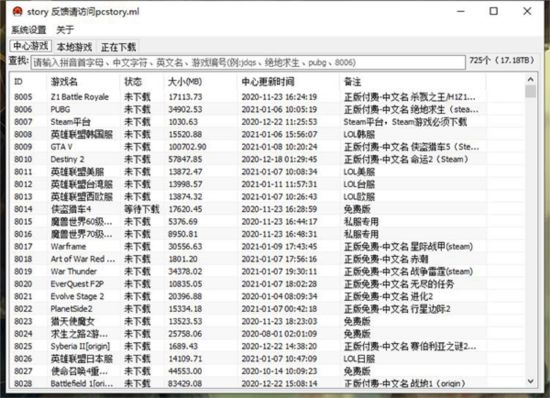Click the 正版免费-中文名 进化2 note

(388, 296)
